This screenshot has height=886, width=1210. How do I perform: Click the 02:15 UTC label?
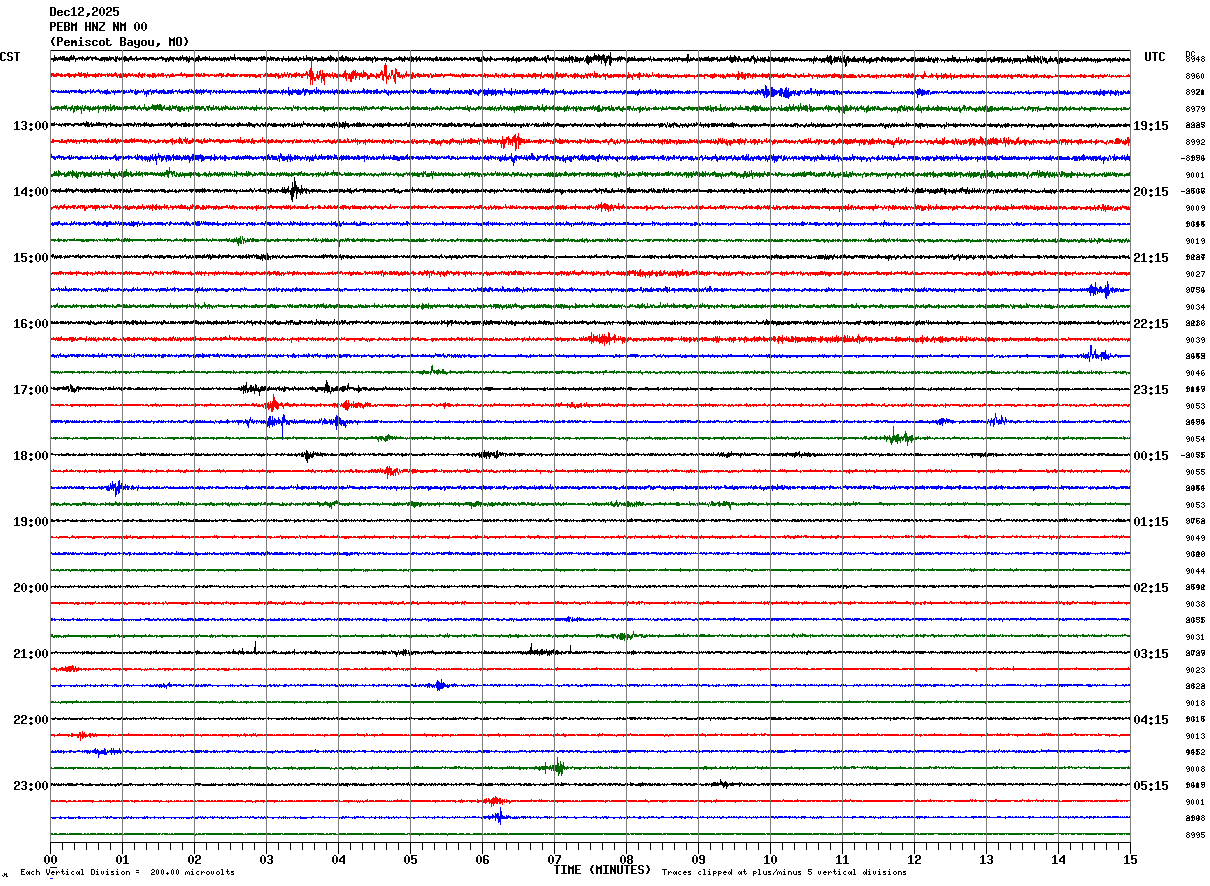coord(1151,588)
